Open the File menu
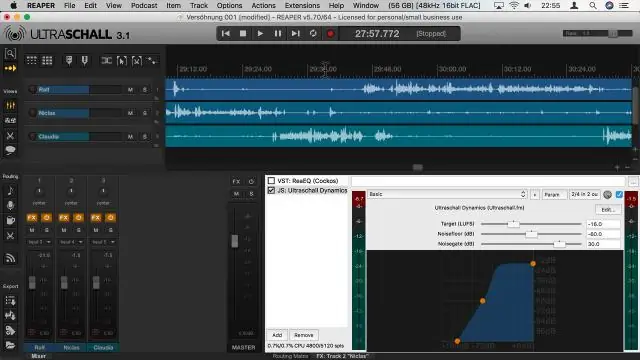Viewport: 640px width, 360px height. (x=69, y=5)
